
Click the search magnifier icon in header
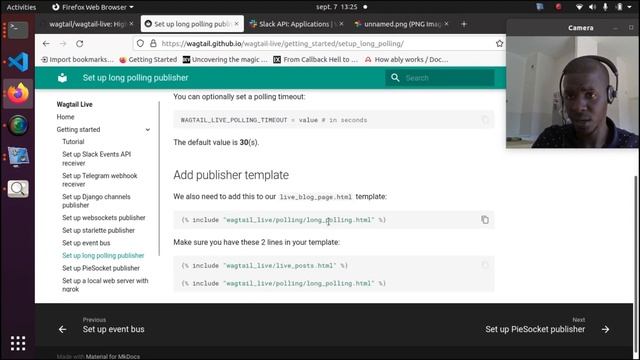coord(395,78)
